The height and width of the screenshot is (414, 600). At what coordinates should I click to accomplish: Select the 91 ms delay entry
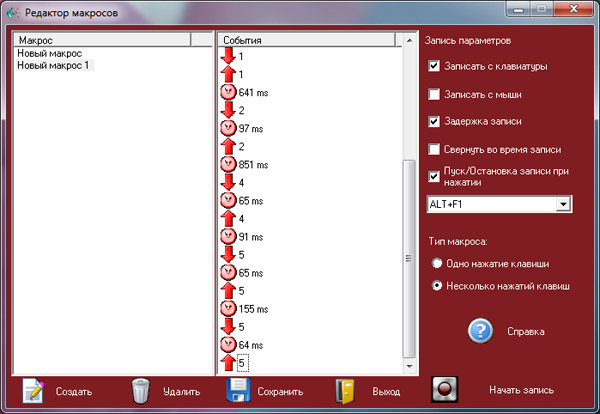point(251,236)
